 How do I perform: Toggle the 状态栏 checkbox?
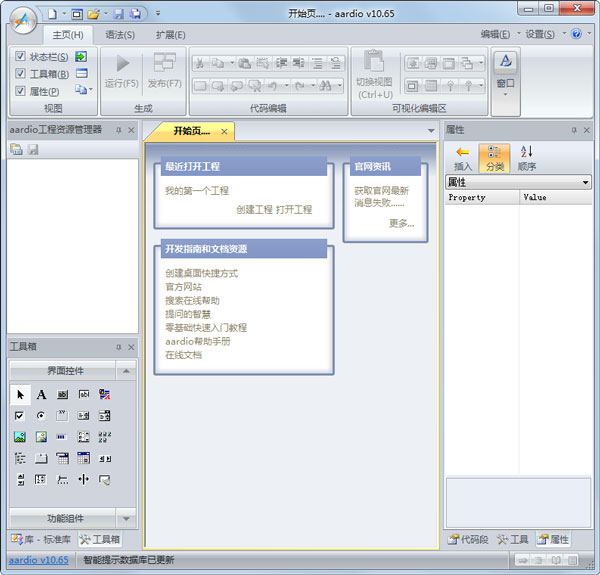tap(21, 57)
